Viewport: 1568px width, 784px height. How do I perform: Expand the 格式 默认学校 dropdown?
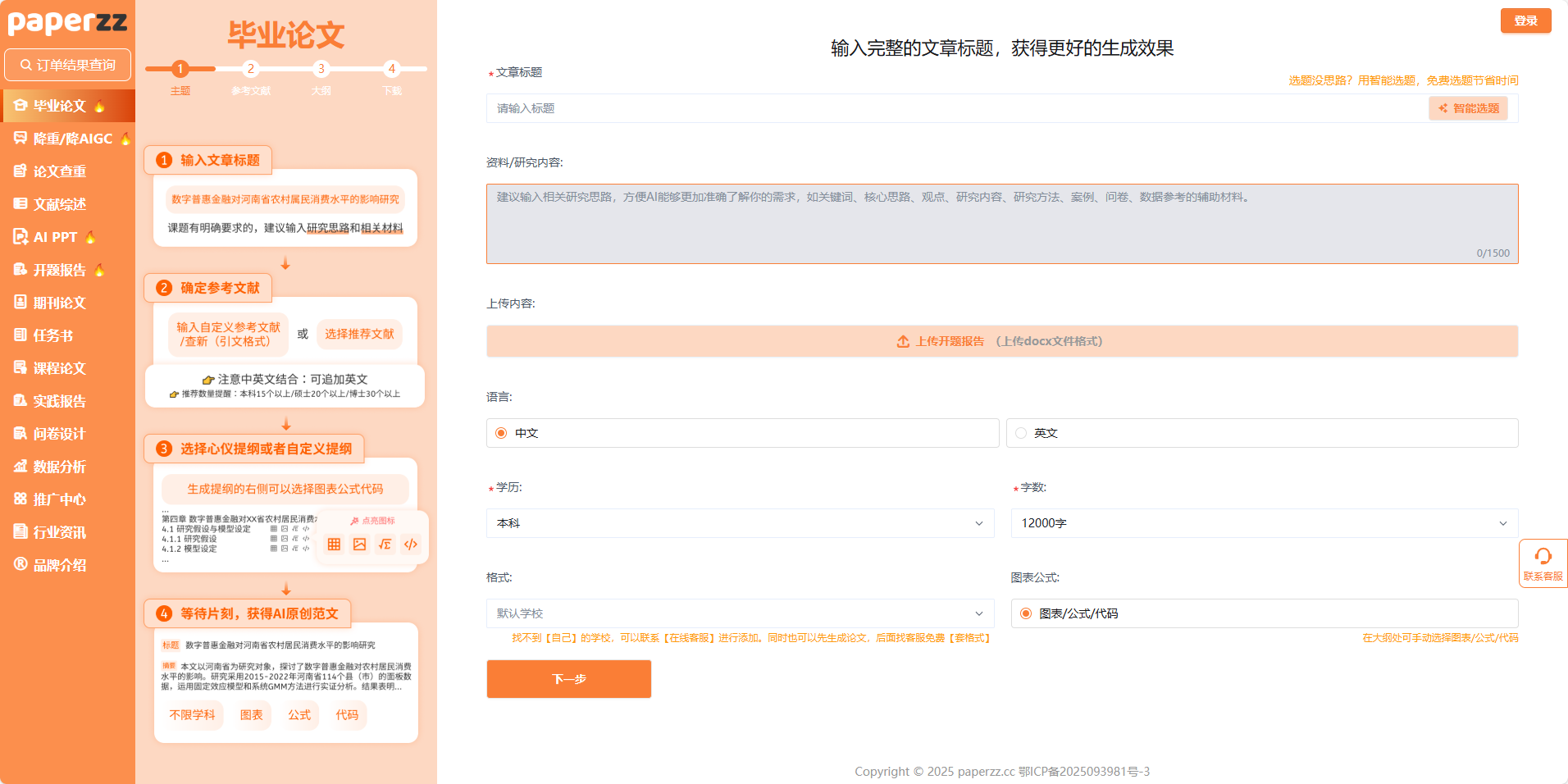point(740,613)
